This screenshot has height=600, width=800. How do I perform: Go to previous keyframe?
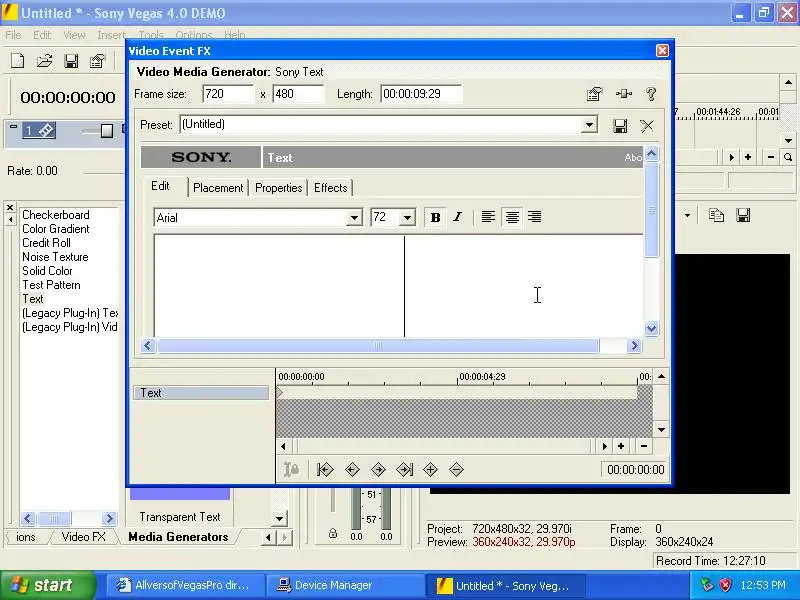[x=352, y=469]
